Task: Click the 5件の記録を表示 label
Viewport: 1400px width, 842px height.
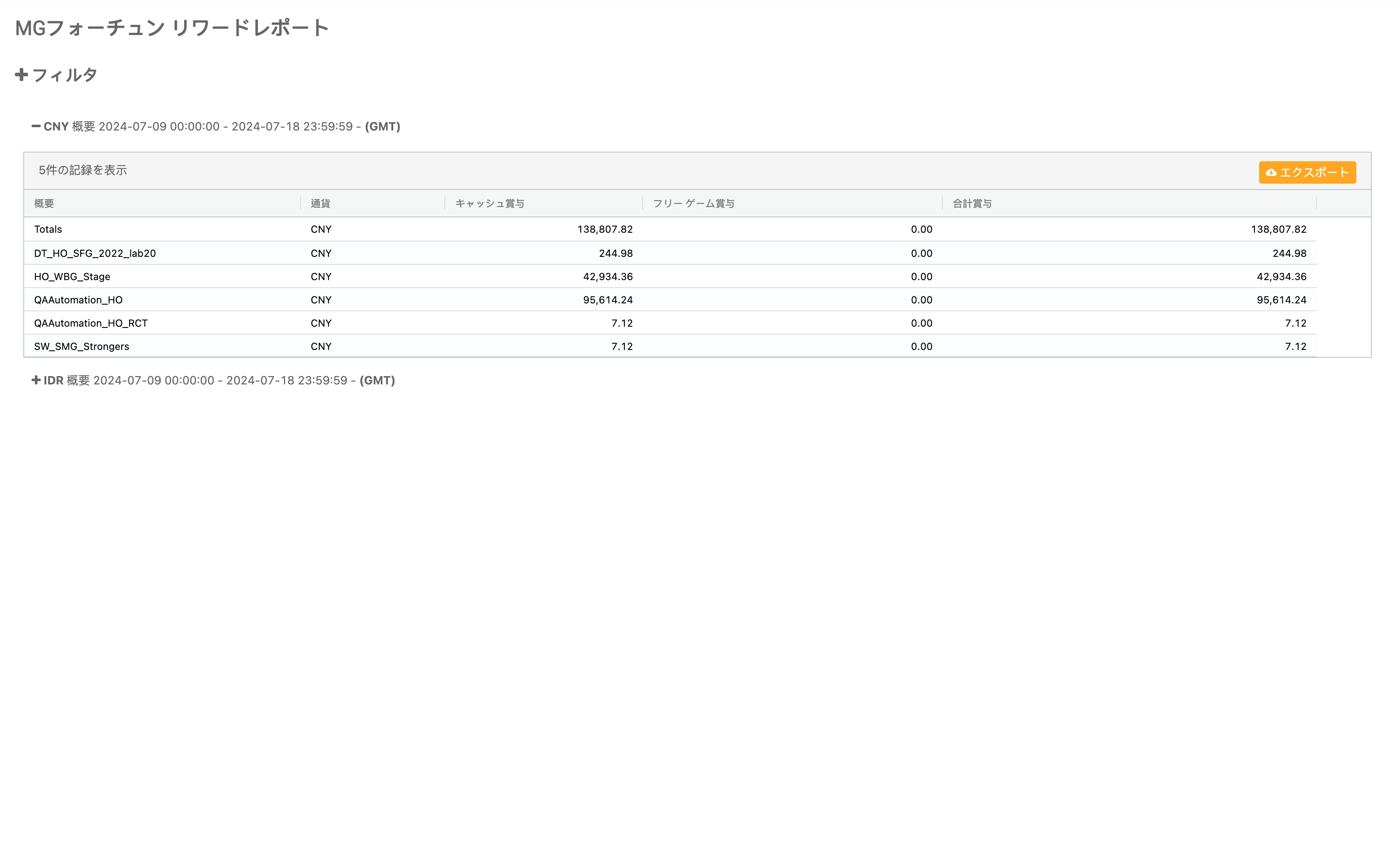Action: tap(83, 170)
